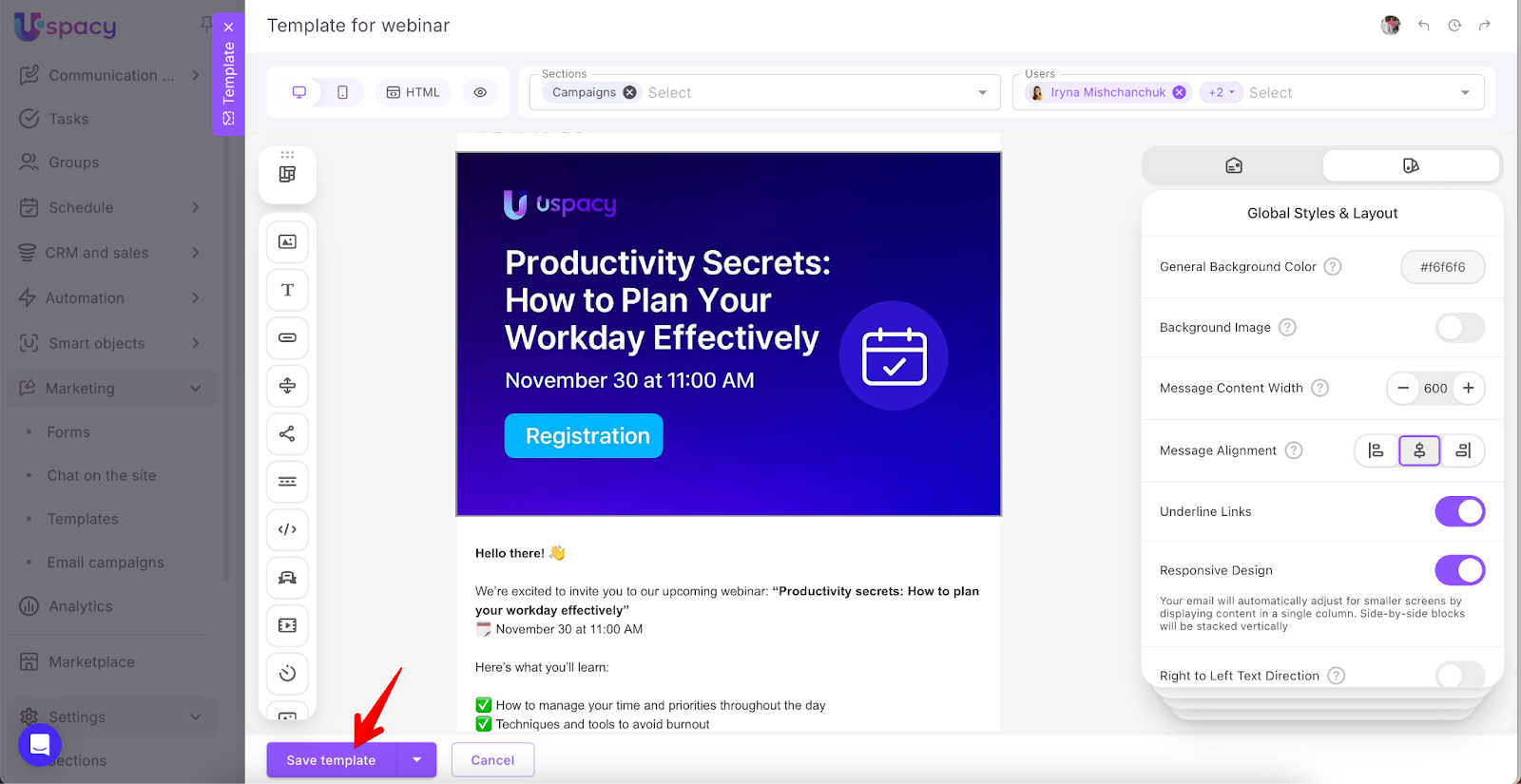
Task: Select the Text block tool
Action: pos(287,290)
